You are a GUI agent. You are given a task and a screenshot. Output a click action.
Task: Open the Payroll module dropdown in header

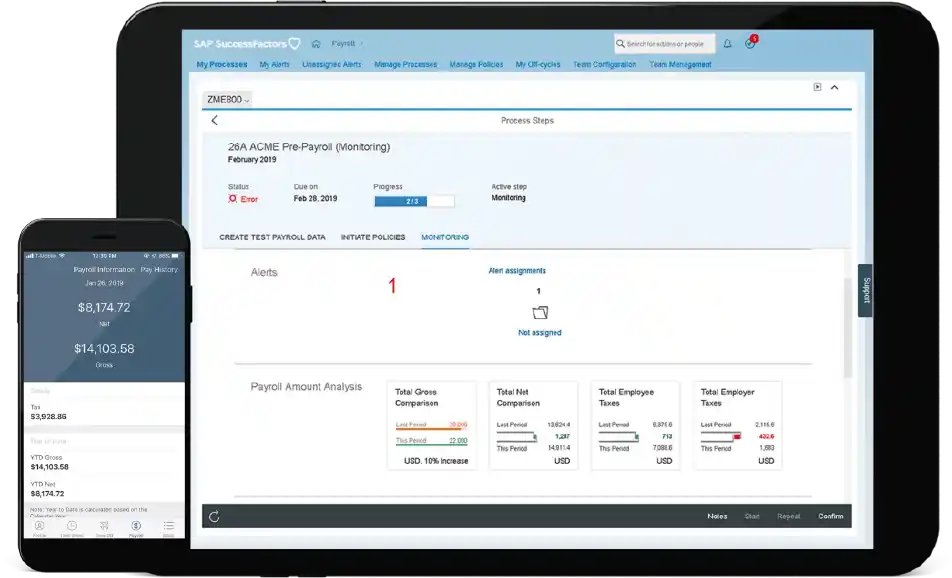point(347,44)
